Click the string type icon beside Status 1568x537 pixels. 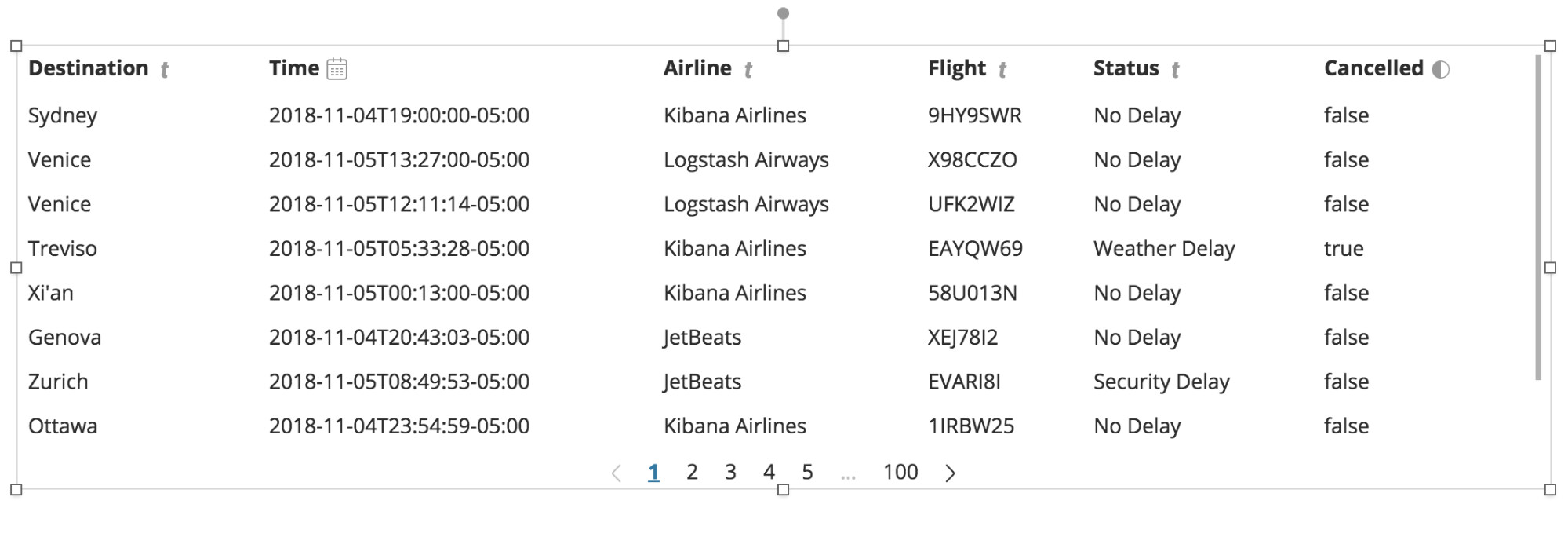(1175, 70)
